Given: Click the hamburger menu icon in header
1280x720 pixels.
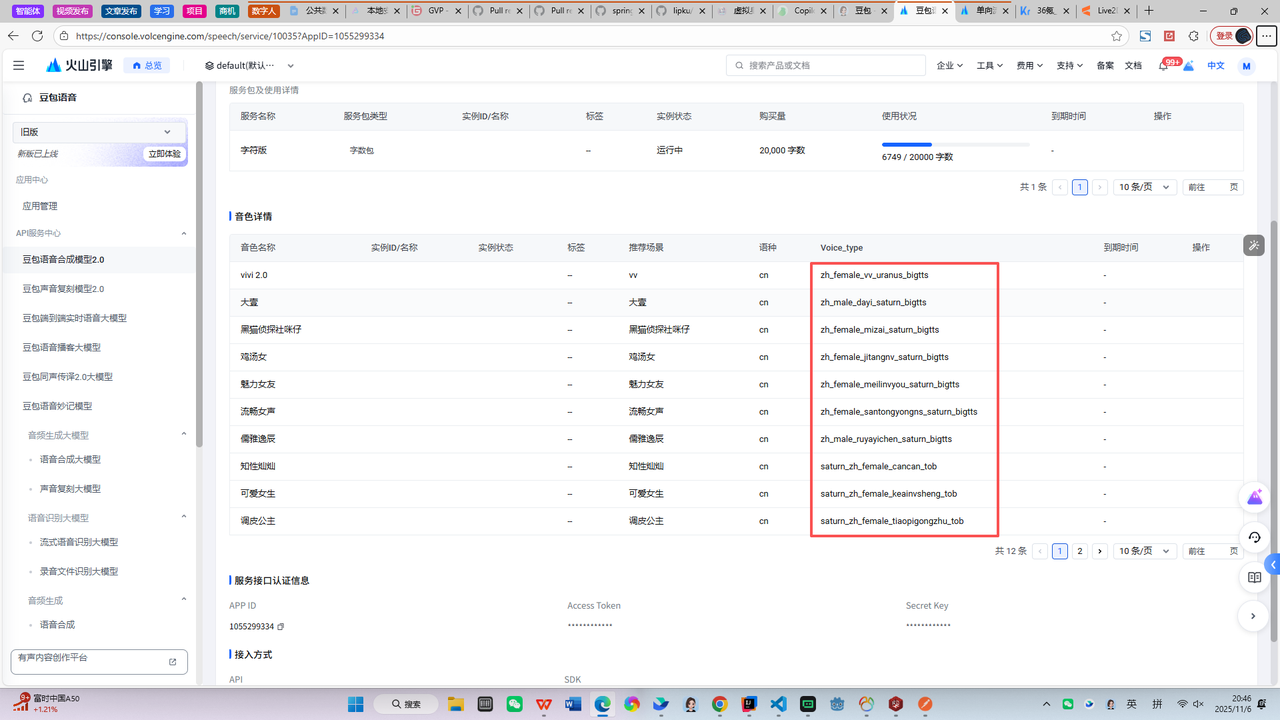Looking at the screenshot, I should [18, 65].
